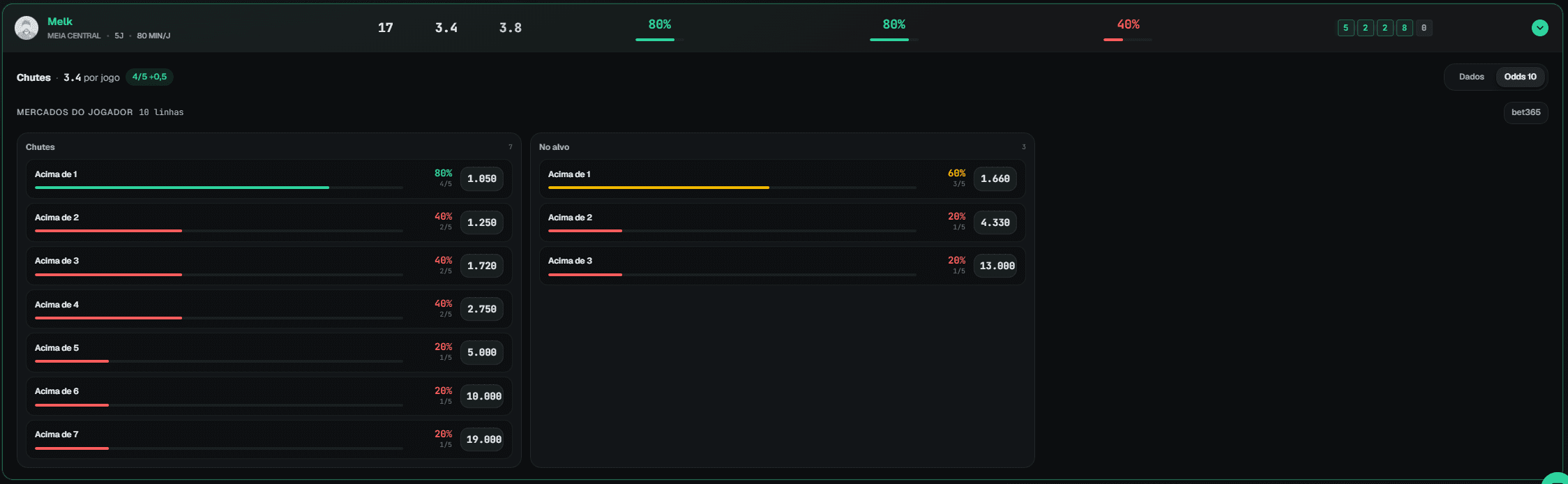Switch to the Dados tab
Viewport: 1568px width, 484px height.
(1471, 77)
